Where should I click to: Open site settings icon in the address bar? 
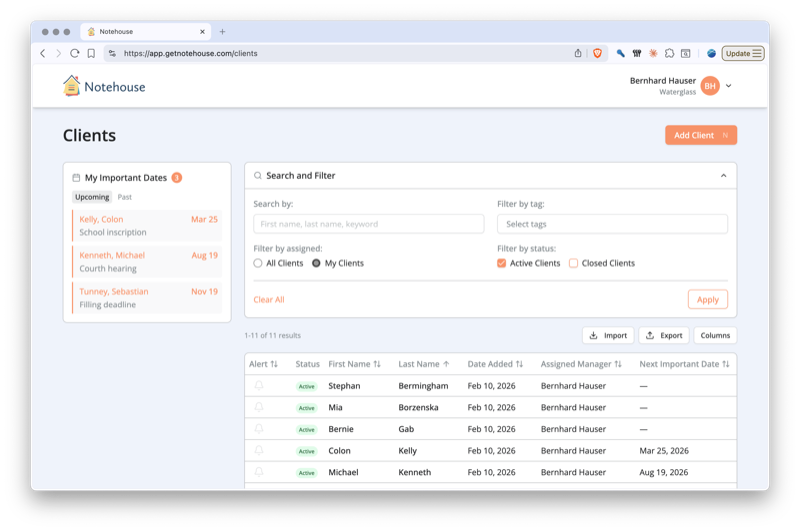(x=112, y=53)
